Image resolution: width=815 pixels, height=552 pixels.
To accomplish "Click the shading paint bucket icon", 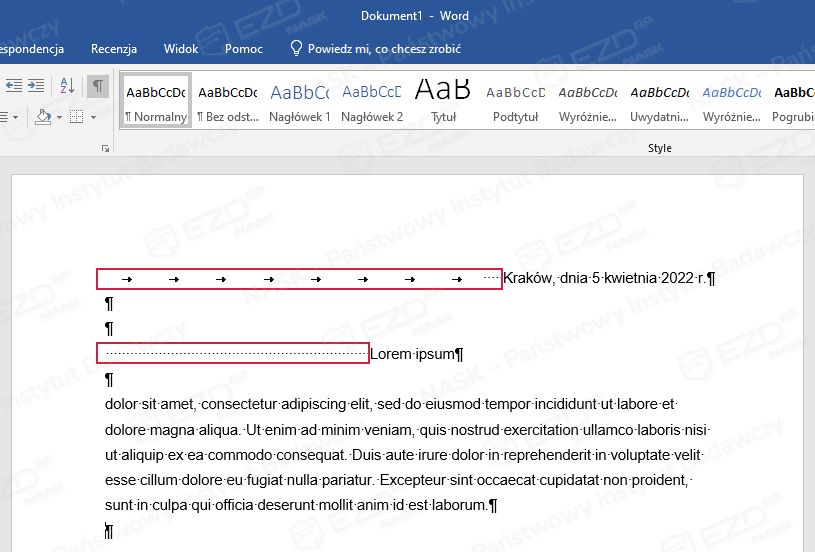I will (43, 117).
